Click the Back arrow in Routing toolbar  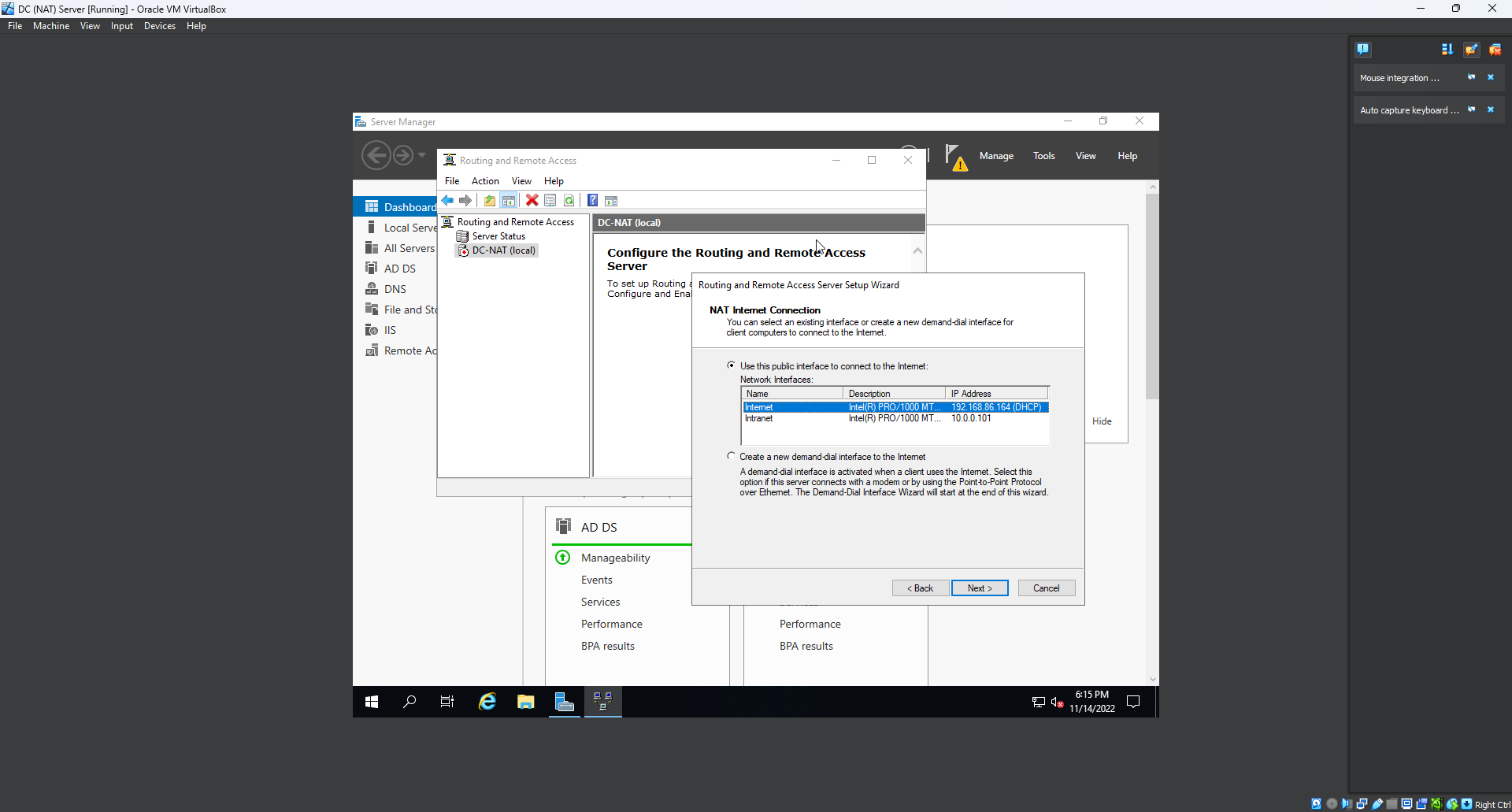tap(447, 201)
